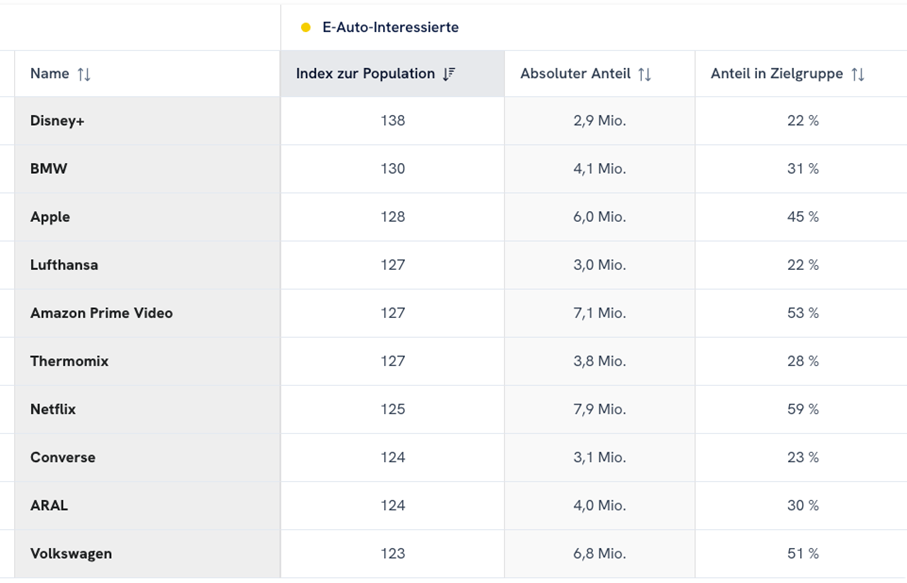Click sort arrows icon beside Absoluter Anteil

(x=644, y=74)
